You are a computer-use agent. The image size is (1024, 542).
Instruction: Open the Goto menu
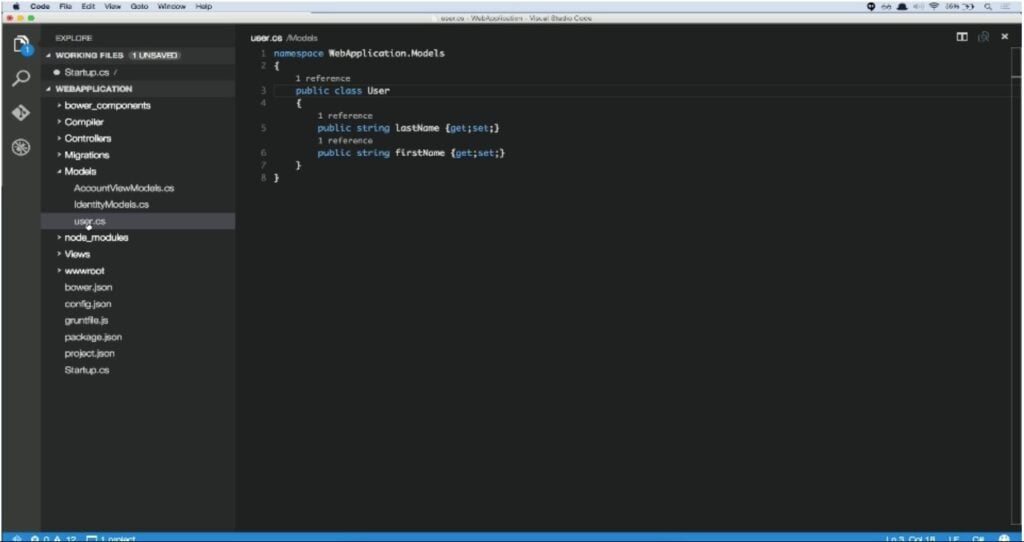(139, 6)
